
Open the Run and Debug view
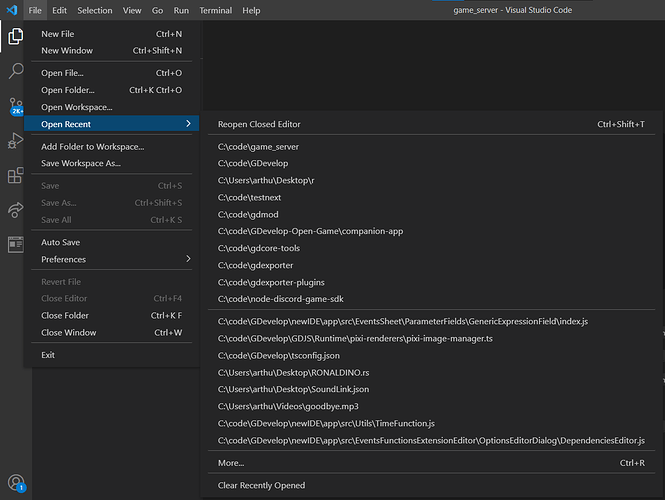point(16,140)
